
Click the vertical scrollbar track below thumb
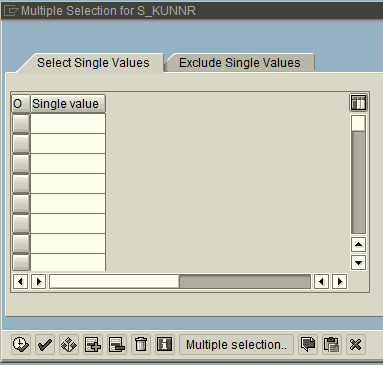click(x=358, y=182)
